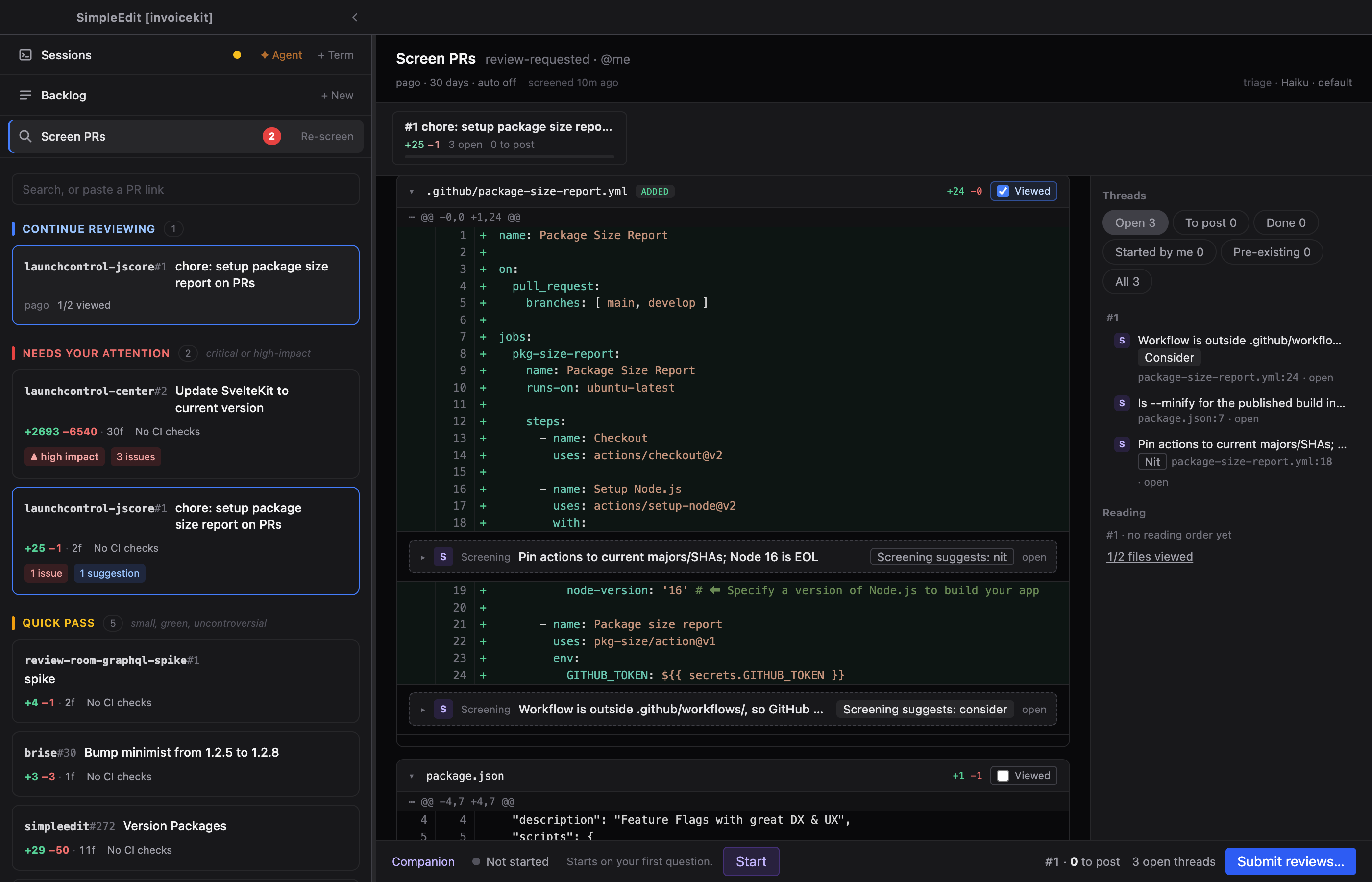The width and height of the screenshot is (1372, 882).
Task: Select the To post 0 threads filter
Action: tap(1210, 223)
